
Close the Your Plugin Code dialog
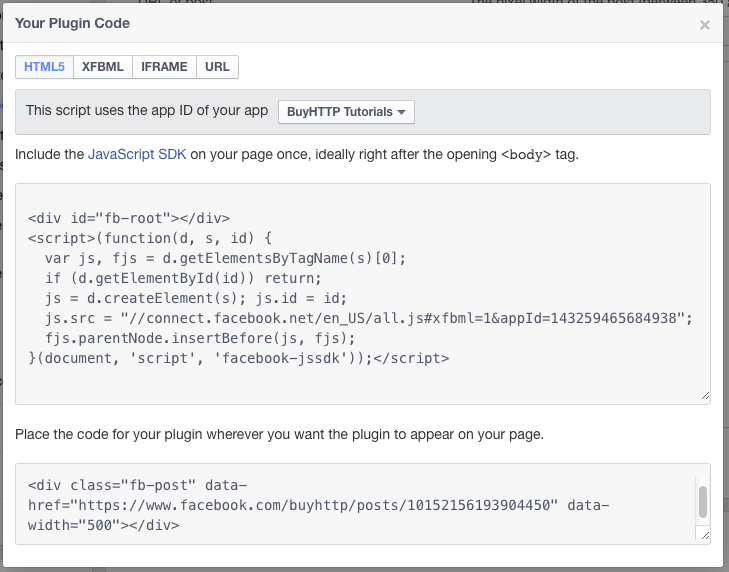click(x=705, y=25)
